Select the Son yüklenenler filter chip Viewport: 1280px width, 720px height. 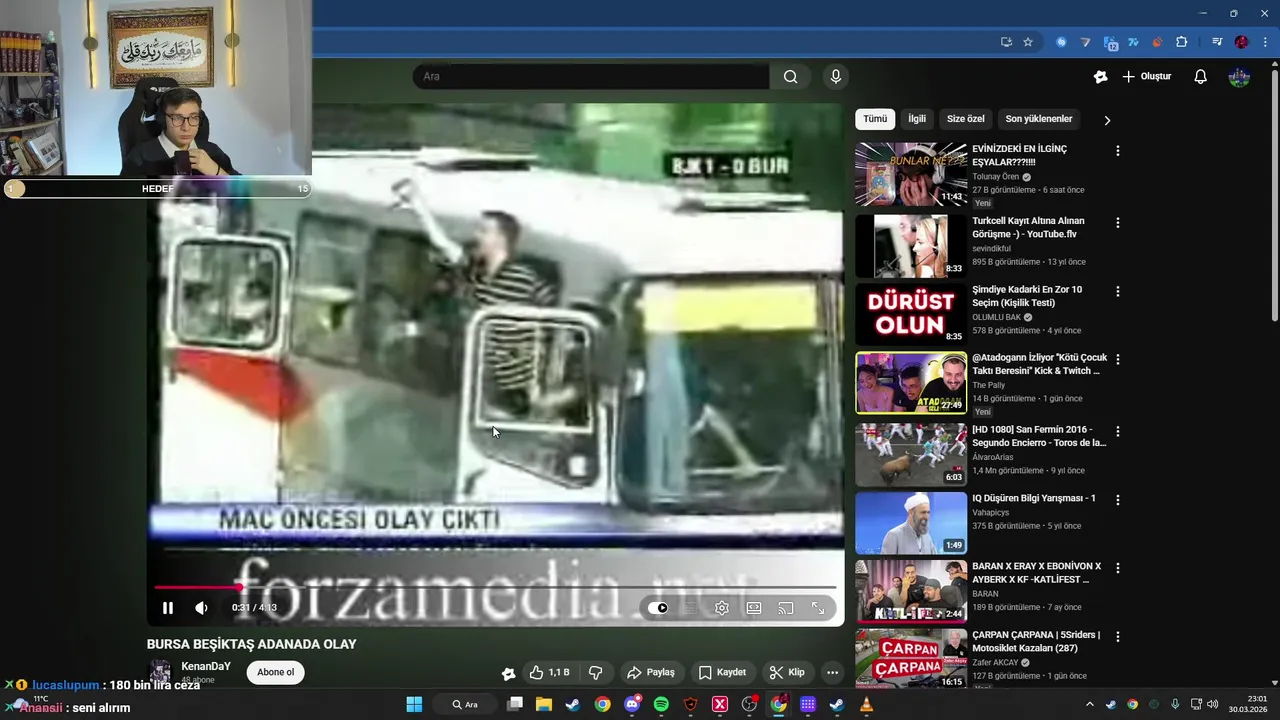1039,119
